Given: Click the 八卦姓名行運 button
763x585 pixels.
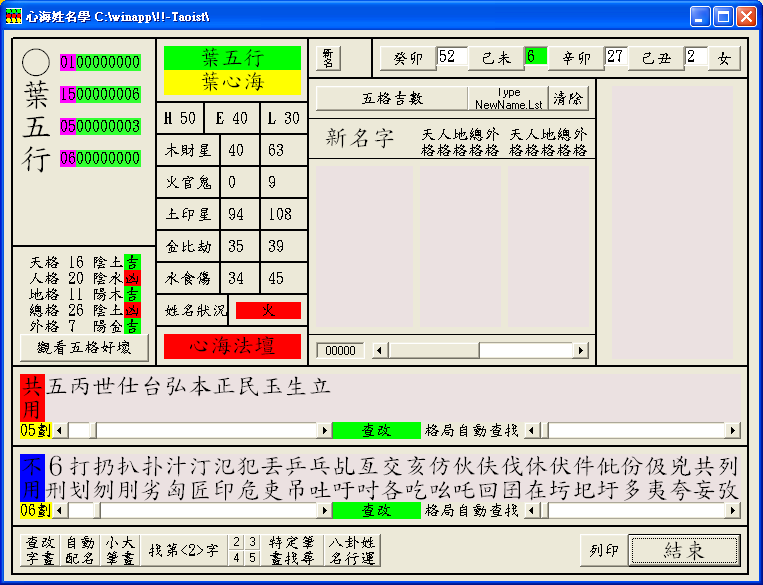Looking at the screenshot, I should [x=352, y=550].
